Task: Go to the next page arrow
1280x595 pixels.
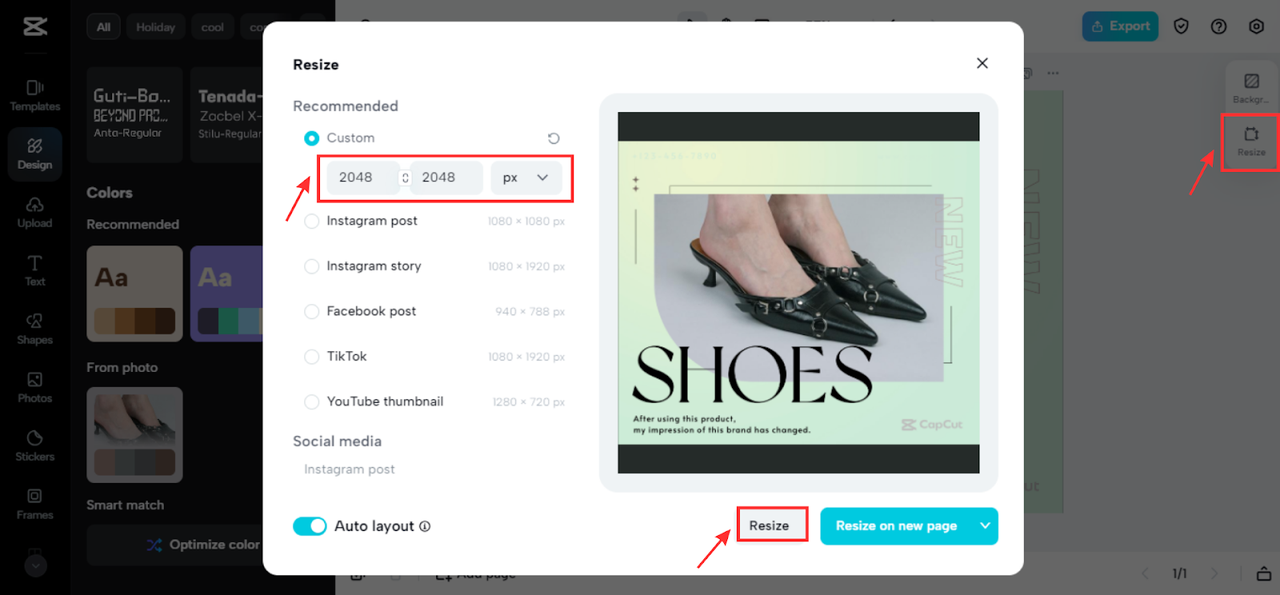Action: point(1215,574)
